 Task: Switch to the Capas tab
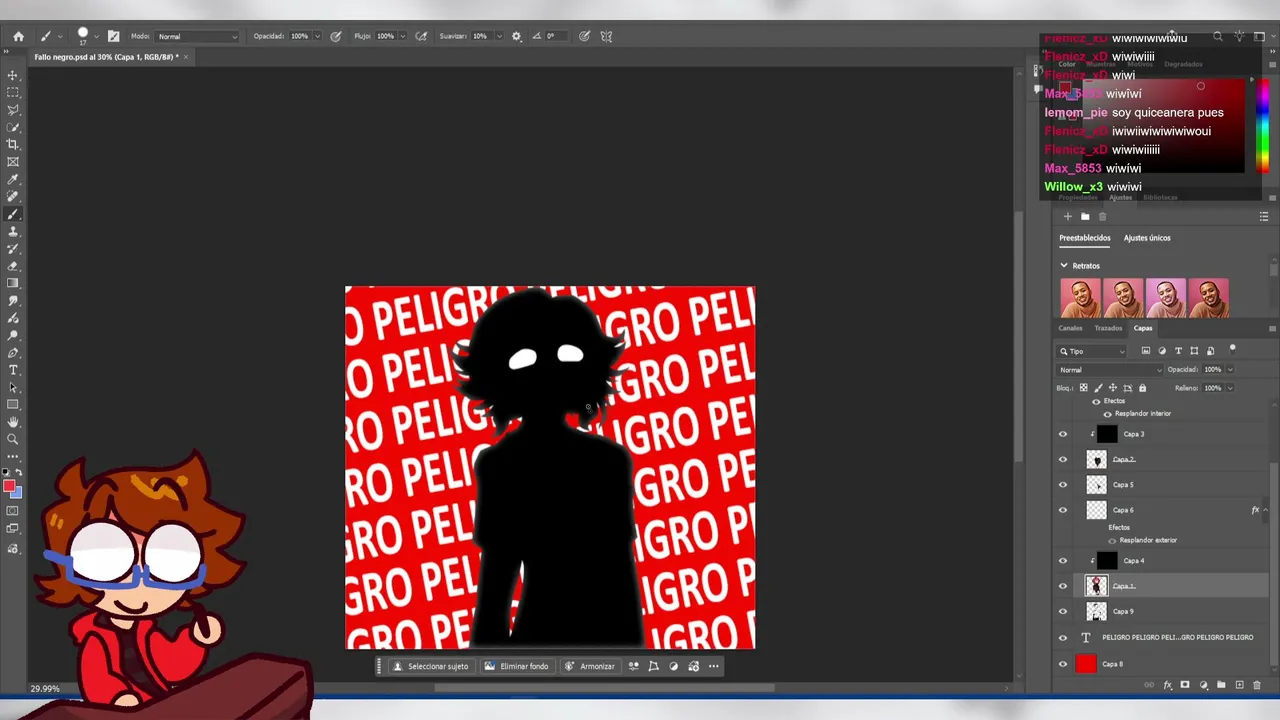pos(1143,328)
